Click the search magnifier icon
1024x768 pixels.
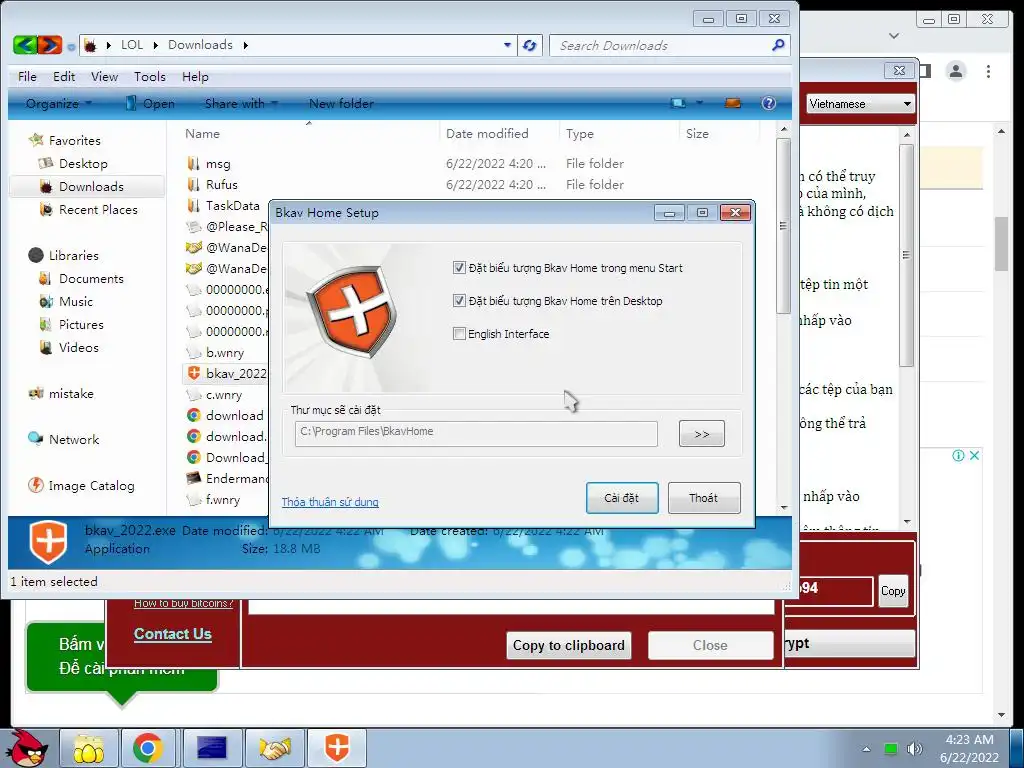(778, 45)
